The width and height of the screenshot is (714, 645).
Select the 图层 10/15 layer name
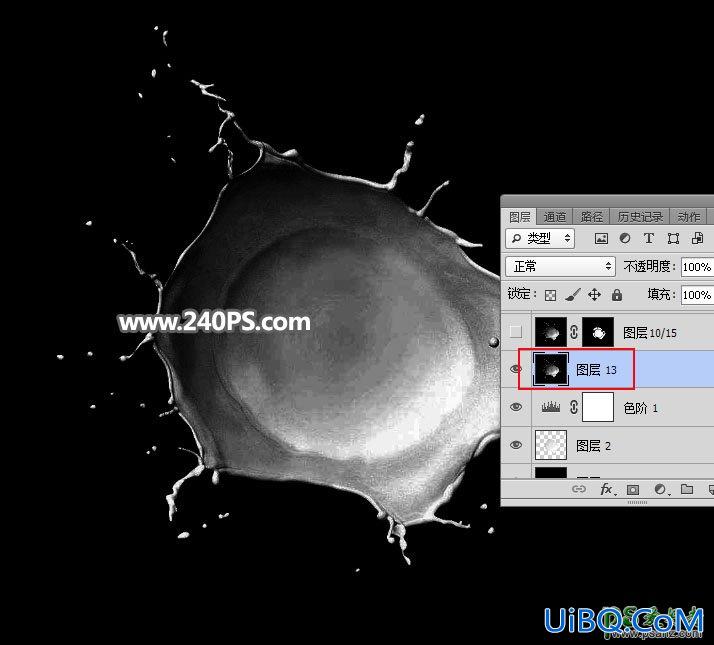649,333
